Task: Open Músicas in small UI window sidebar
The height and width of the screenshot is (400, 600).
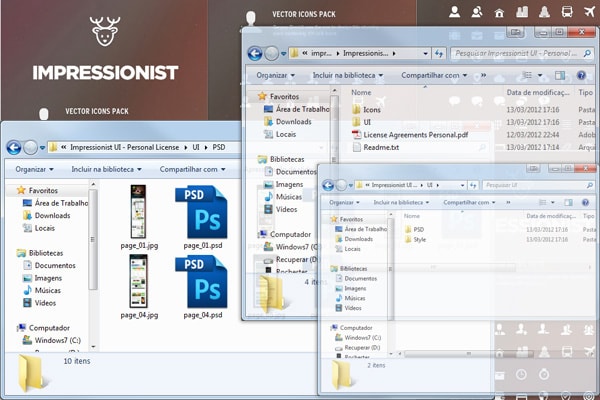Action: pyautogui.click(x=351, y=298)
